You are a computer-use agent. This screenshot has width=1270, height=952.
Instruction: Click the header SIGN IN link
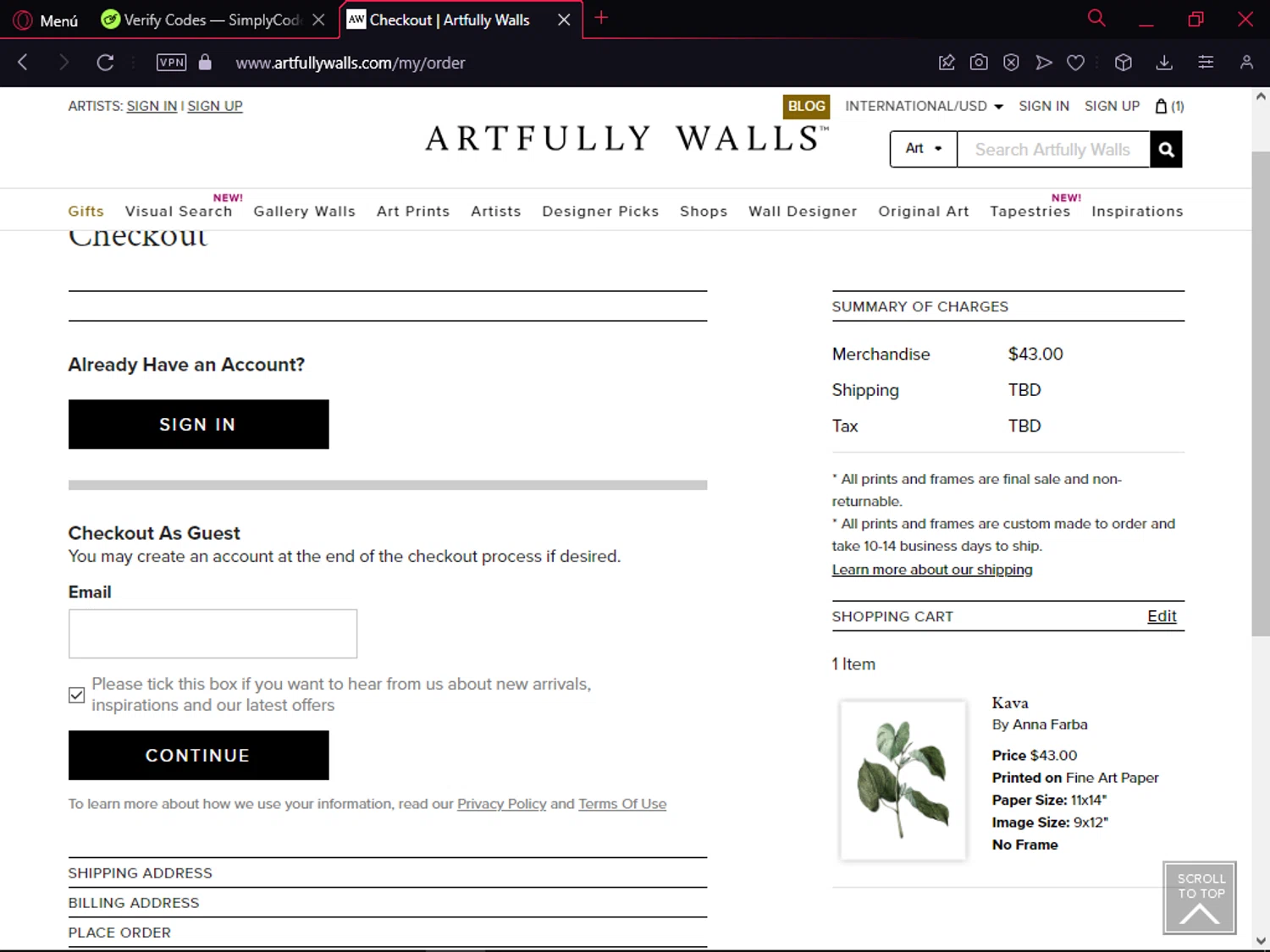click(x=1044, y=106)
